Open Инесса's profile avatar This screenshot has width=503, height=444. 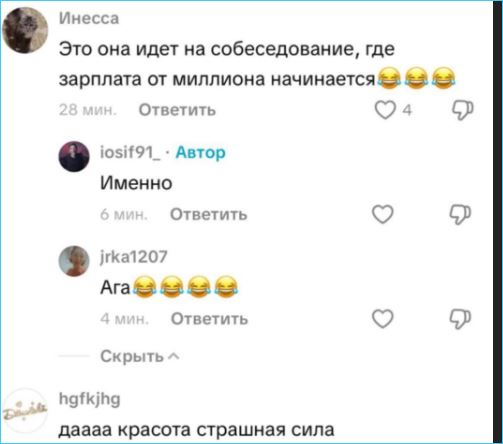click(25, 30)
